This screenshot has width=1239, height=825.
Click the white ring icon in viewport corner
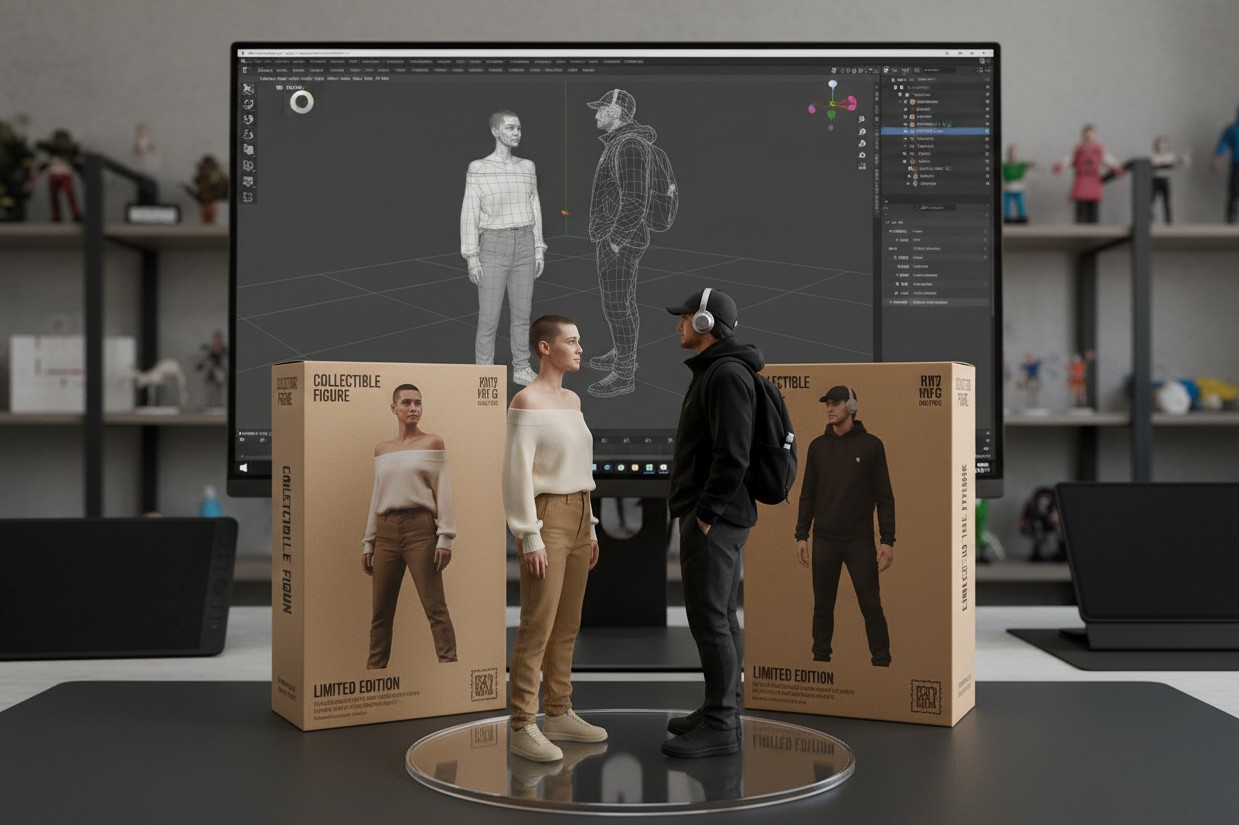click(x=301, y=102)
